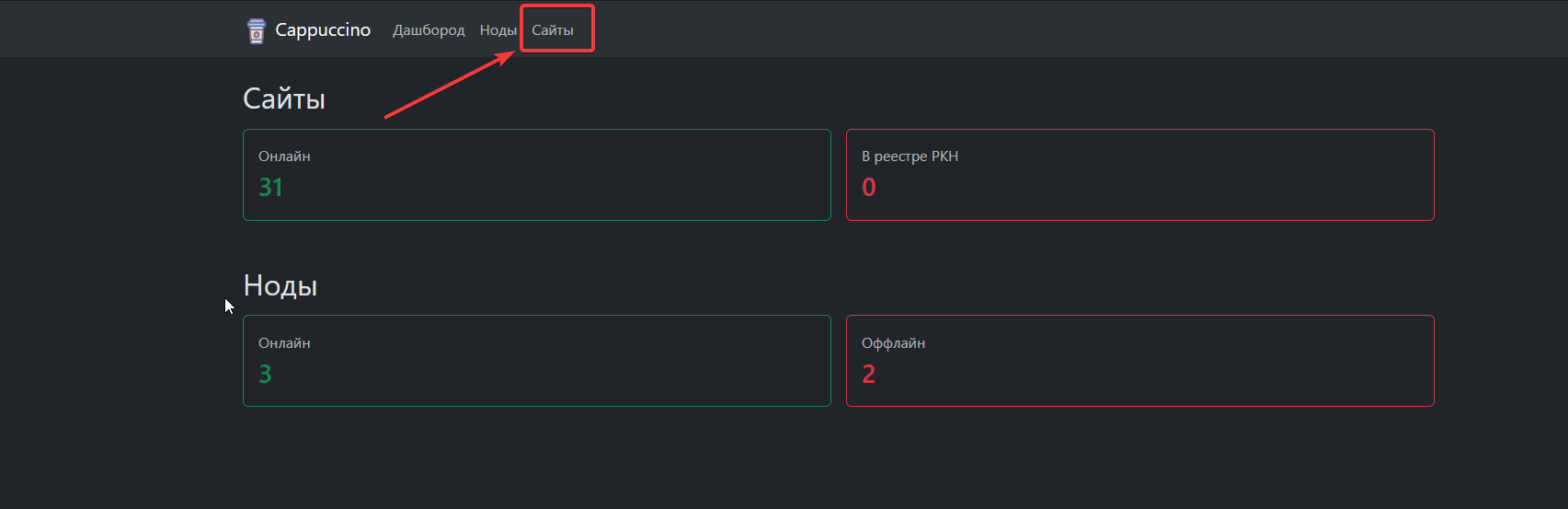Select the Оффлайн label text
The width and height of the screenshot is (1568, 509).
pos(893,343)
